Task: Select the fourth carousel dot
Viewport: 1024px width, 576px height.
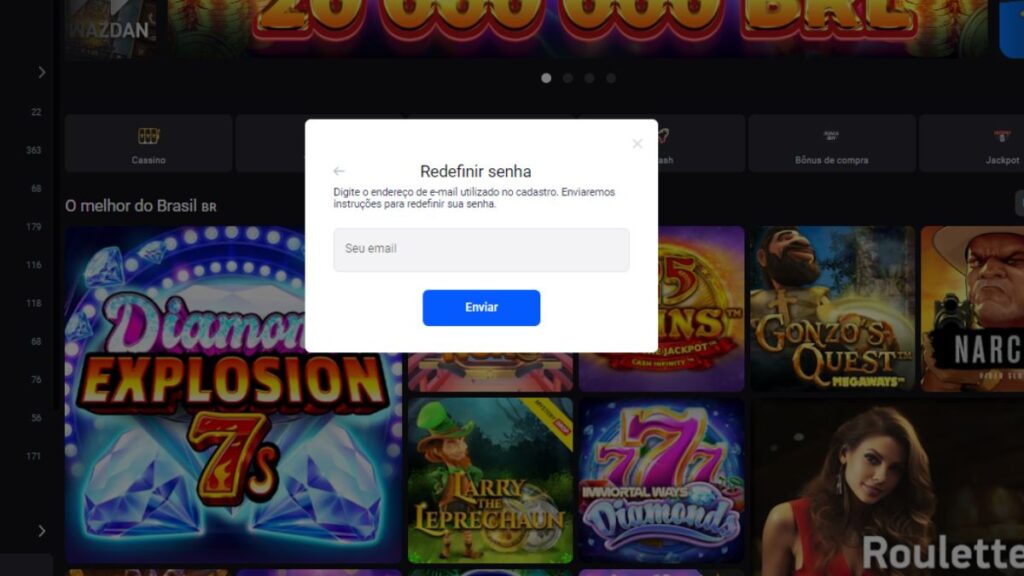Action: (x=611, y=78)
